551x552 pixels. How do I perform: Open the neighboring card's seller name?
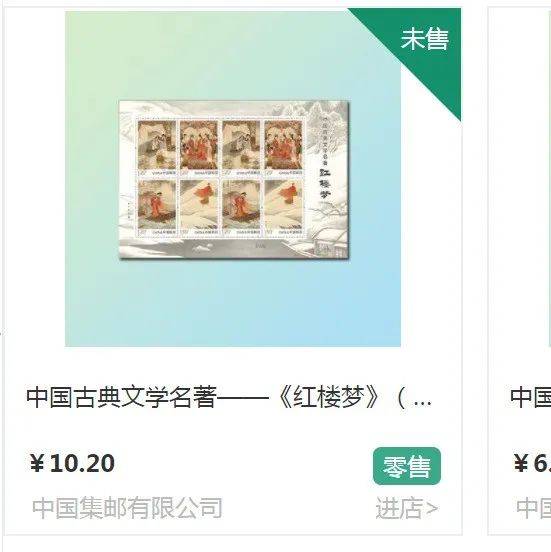point(533,508)
